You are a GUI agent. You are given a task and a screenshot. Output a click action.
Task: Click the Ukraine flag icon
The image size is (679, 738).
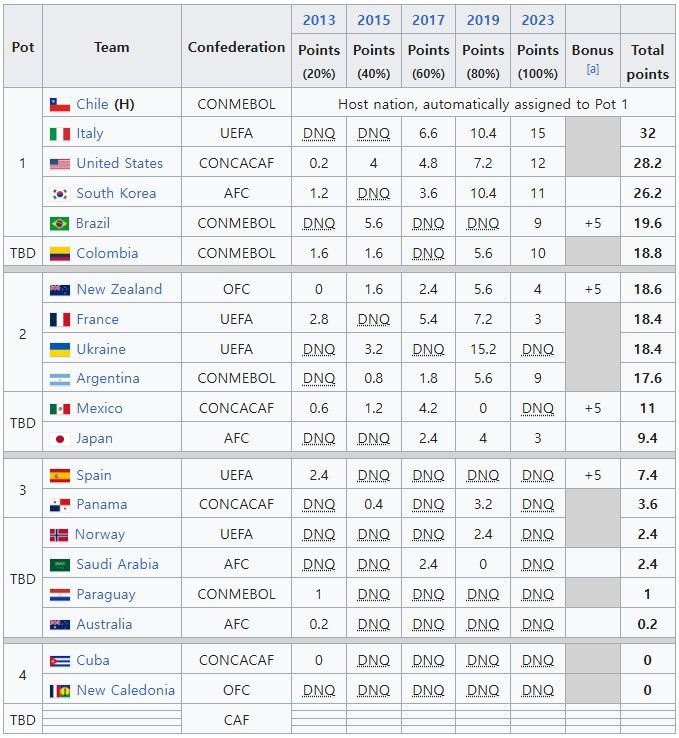click(59, 350)
